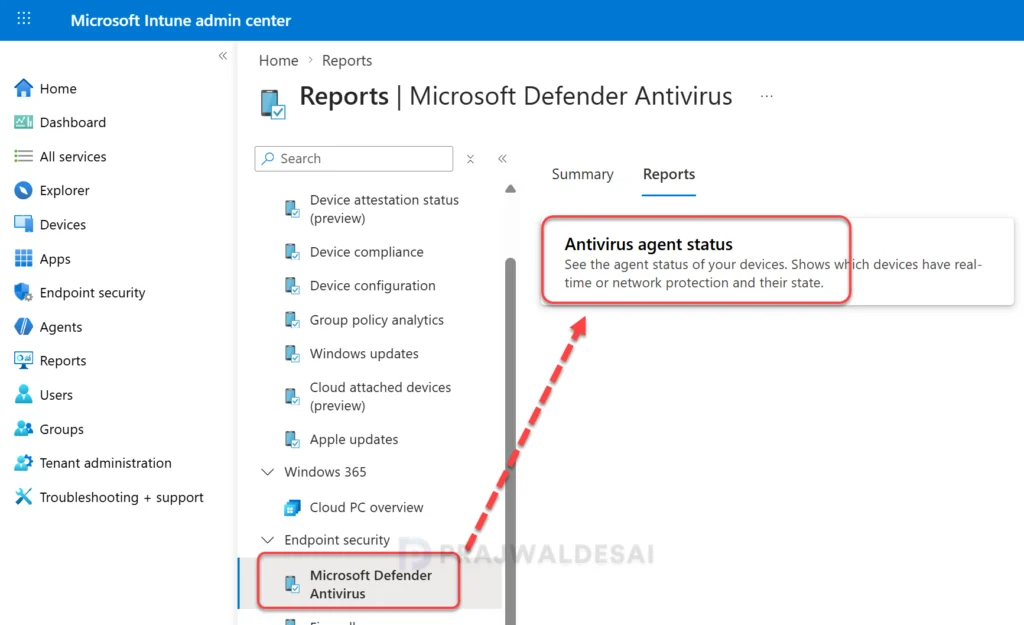Viewport: 1024px width, 625px height.
Task: Open Device compliance in the reports menu
Action: 366,252
